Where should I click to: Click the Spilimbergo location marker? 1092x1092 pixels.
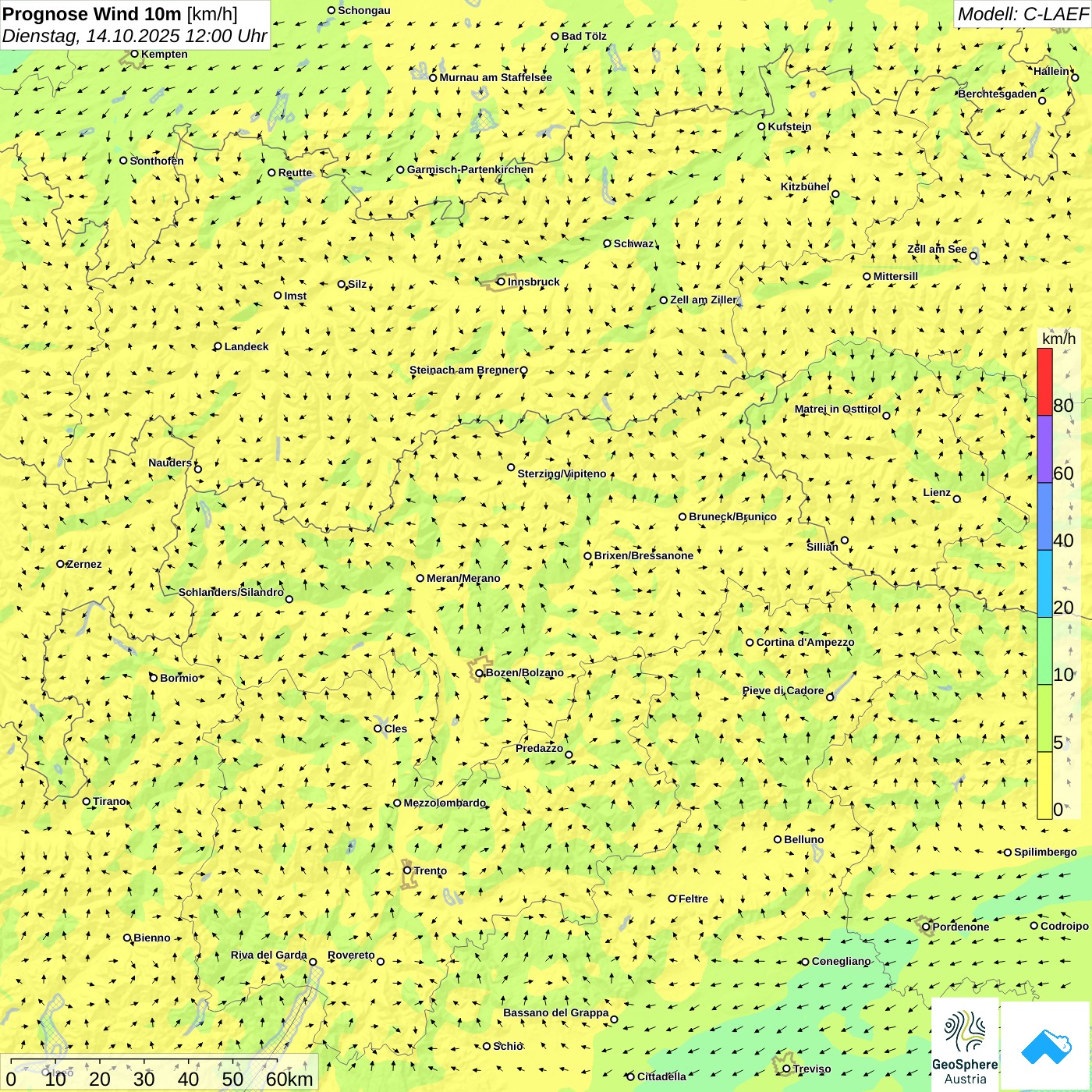[1007, 853]
